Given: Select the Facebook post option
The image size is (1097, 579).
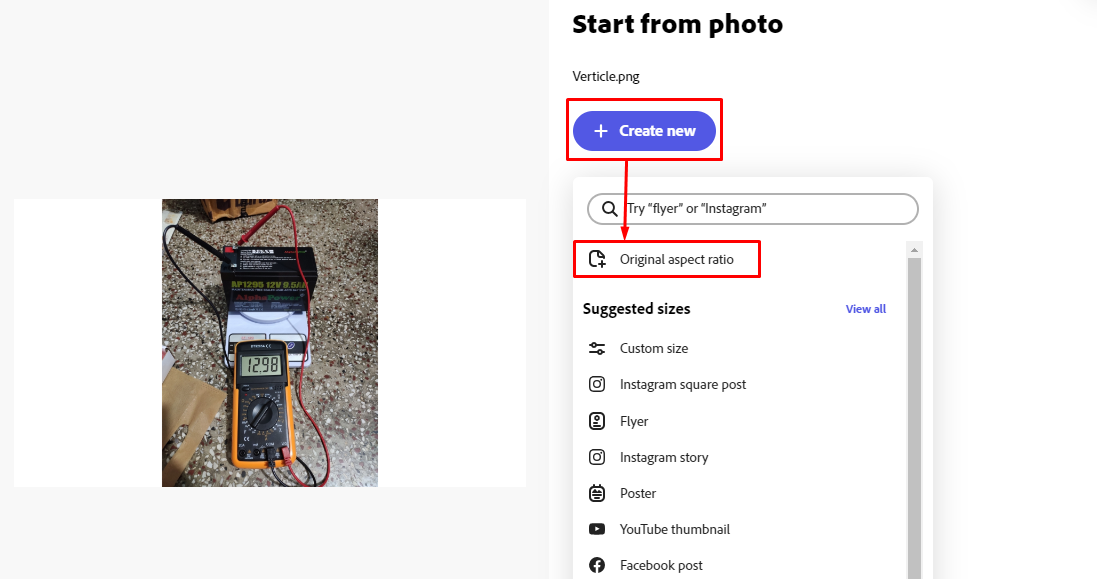Looking at the screenshot, I should coord(661,565).
